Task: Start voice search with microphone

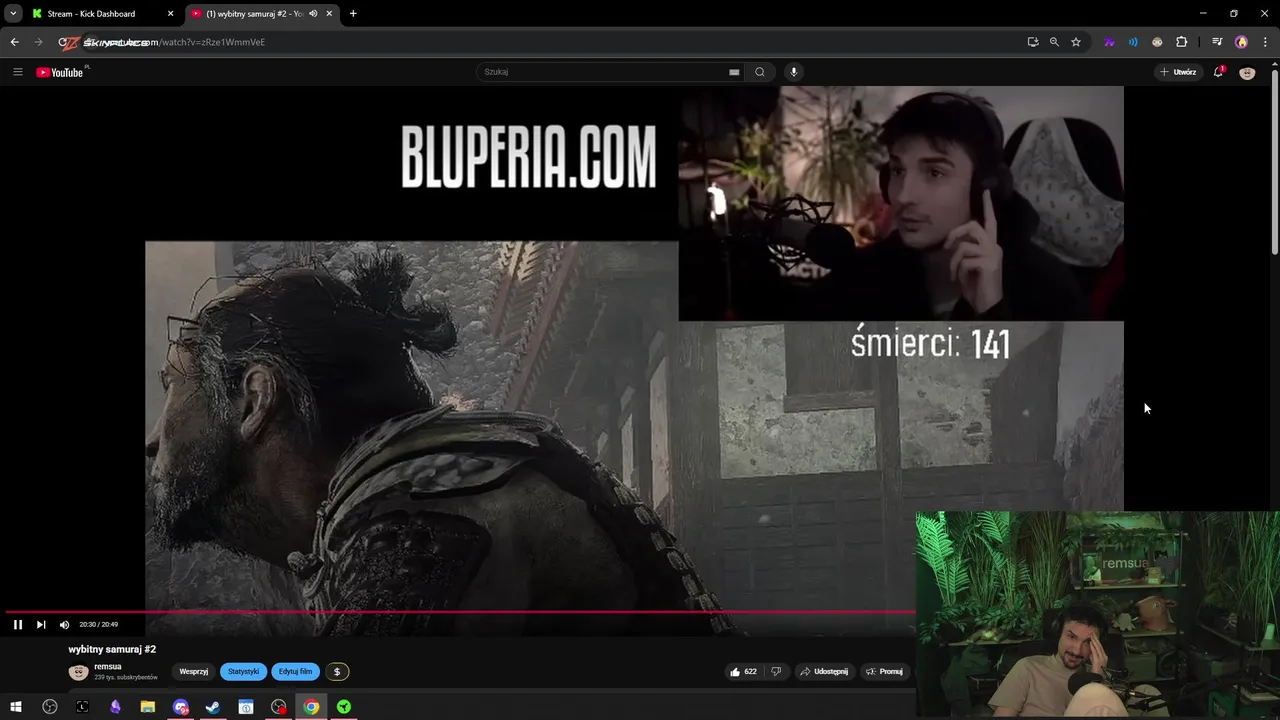Action: pyautogui.click(x=794, y=72)
